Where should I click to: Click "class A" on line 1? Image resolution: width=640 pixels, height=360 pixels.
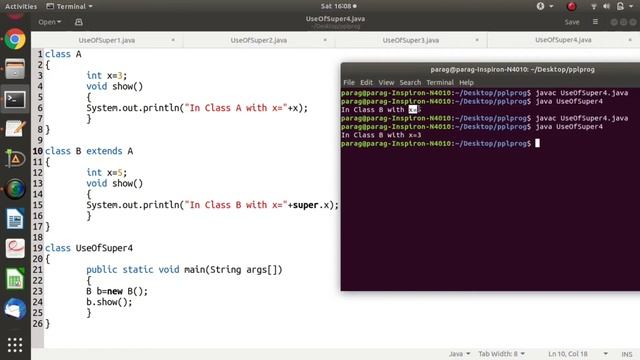pyautogui.click(x=63, y=54)
